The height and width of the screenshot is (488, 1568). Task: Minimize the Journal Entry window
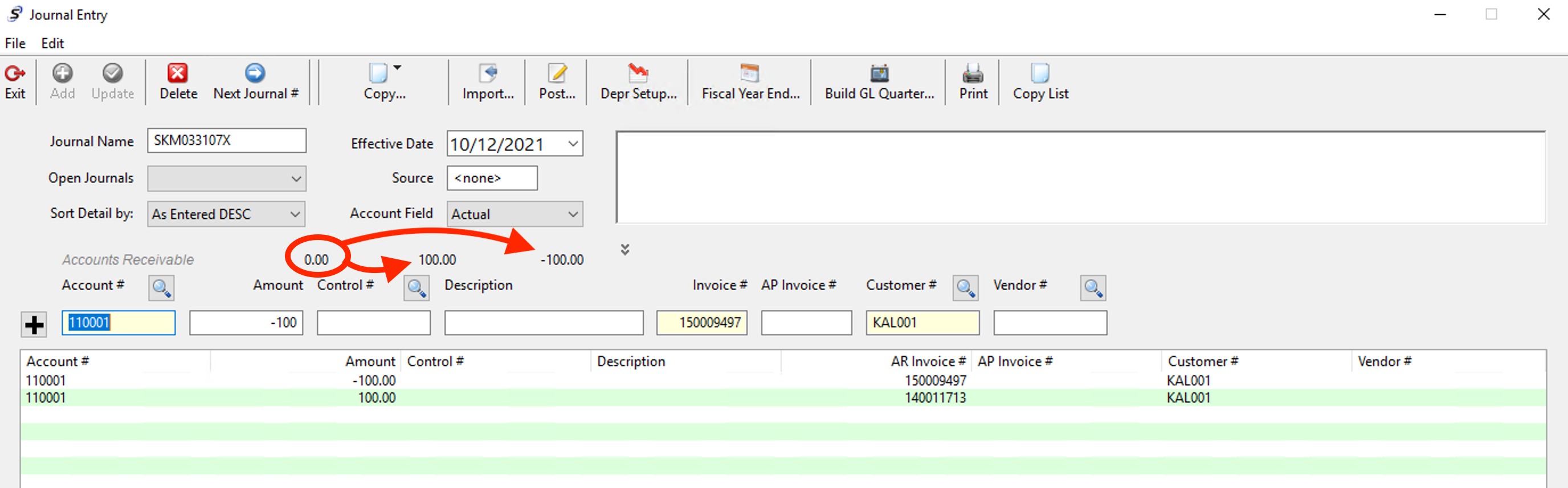pos(1440,14)
